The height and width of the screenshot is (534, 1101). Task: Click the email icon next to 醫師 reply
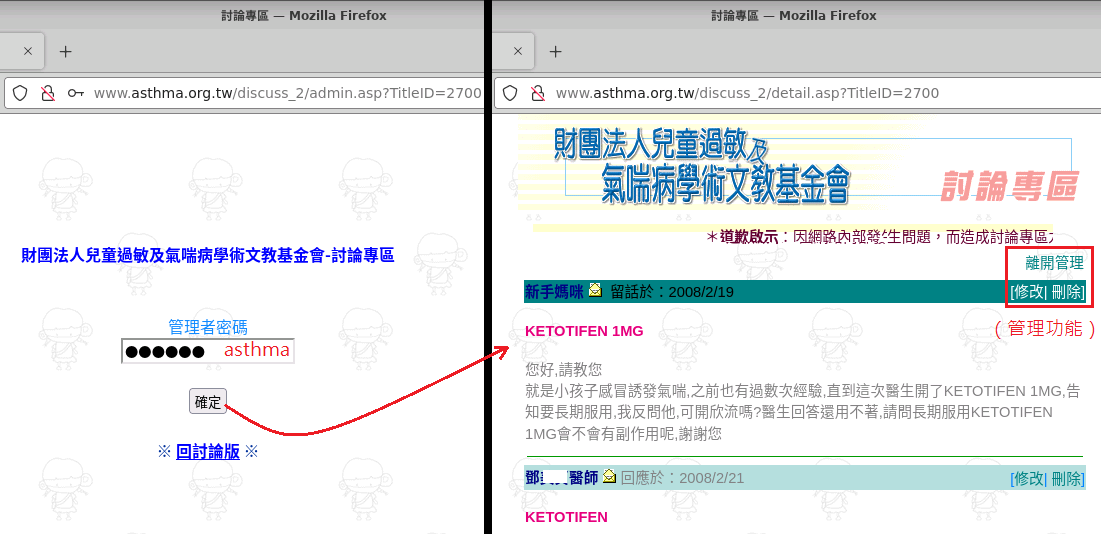609,476
